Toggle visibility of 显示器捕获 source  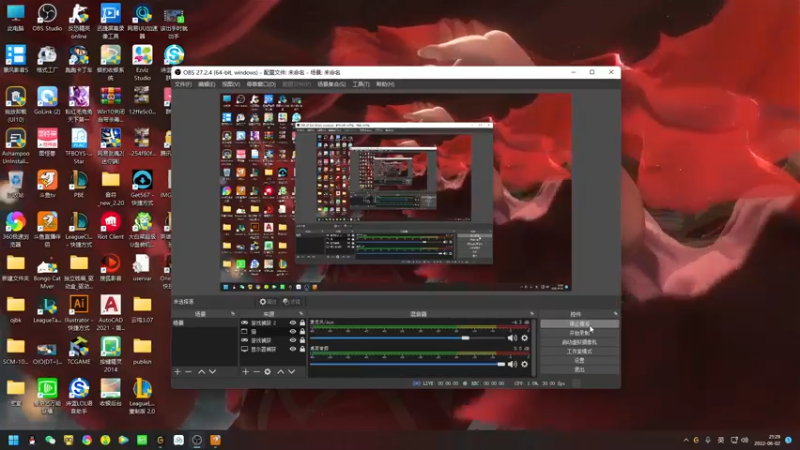[x=293, y=349]
